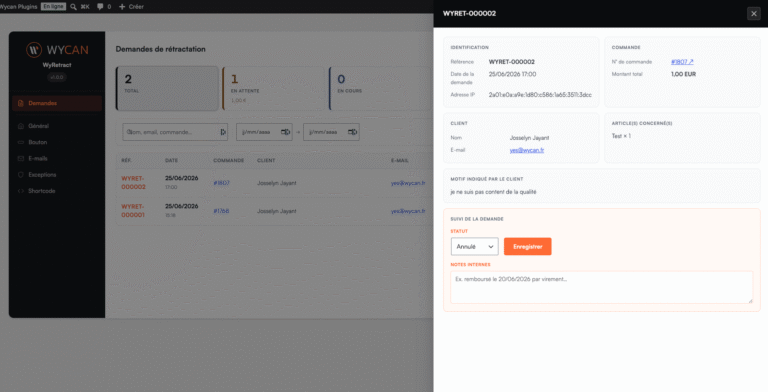Click yes@wycan.fr email in WYRET-000001 table row
This screenshot has height=392, width=768.
click(408, 211)
